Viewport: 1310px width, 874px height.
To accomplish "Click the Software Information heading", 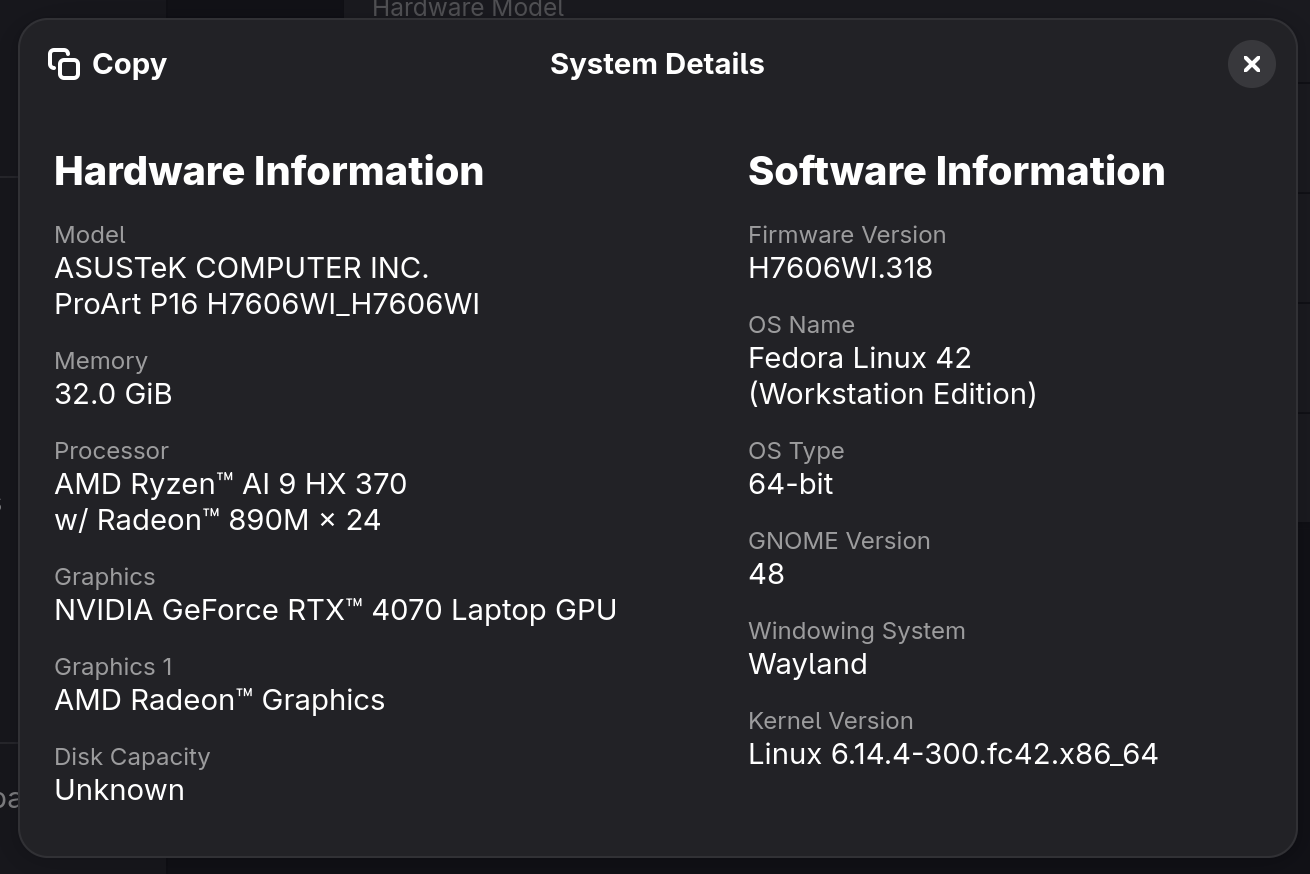I will click(956, 171).
